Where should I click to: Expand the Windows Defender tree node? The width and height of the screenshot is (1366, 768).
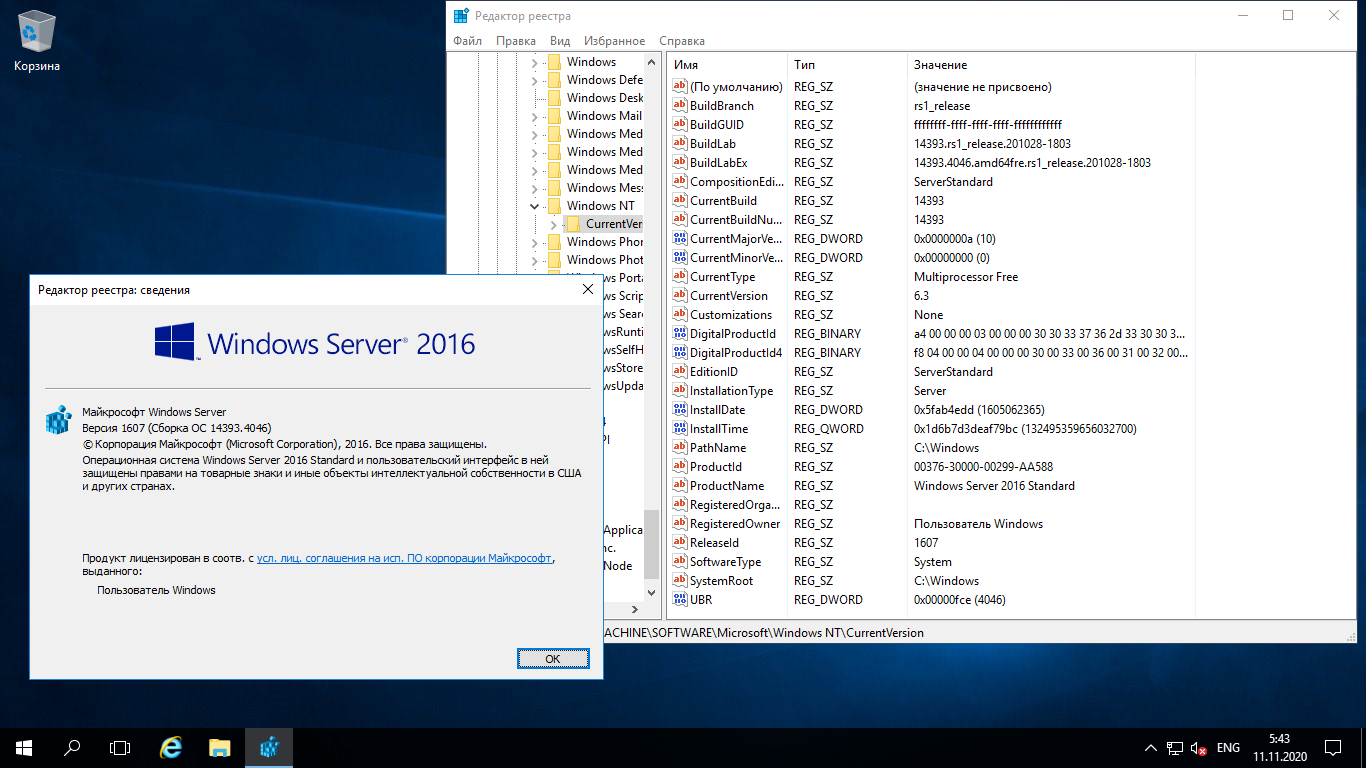click(535, 80)
